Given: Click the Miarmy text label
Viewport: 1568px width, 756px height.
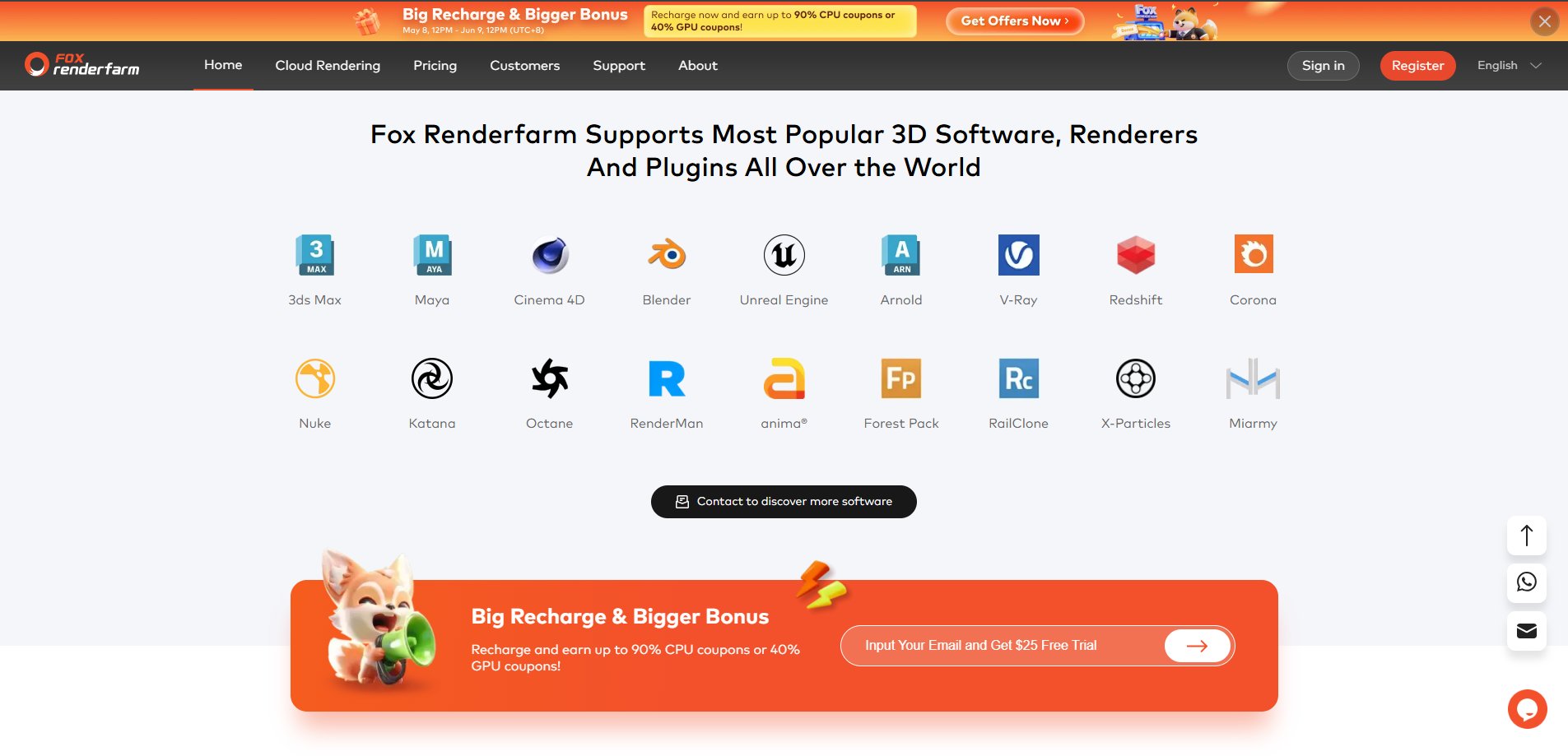Looking at the screenshot, I should [x=1254, y=424].
